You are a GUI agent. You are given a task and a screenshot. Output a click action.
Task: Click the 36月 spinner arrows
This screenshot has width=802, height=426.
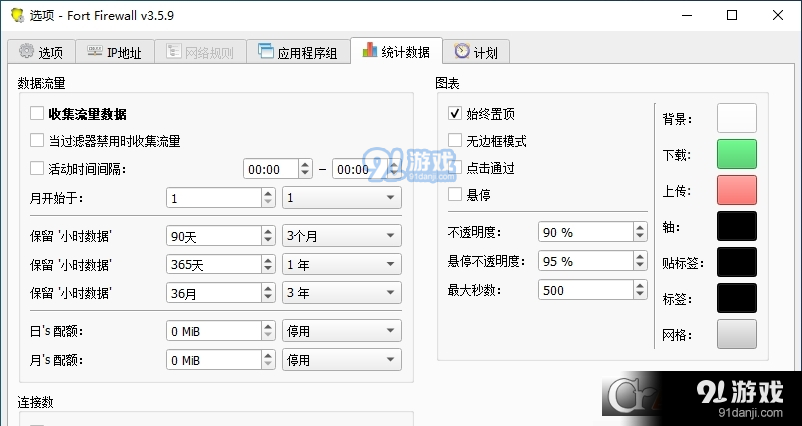pyautogui.click(x=269, y=293)
